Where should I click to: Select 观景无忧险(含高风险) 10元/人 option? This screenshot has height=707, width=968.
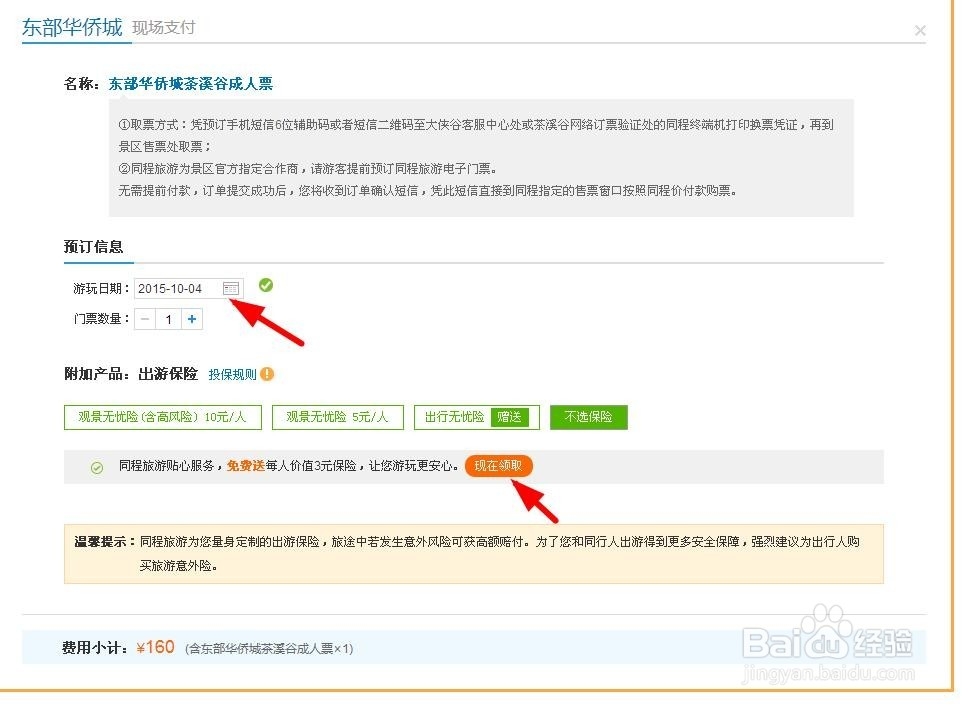(x=162, y=417)
